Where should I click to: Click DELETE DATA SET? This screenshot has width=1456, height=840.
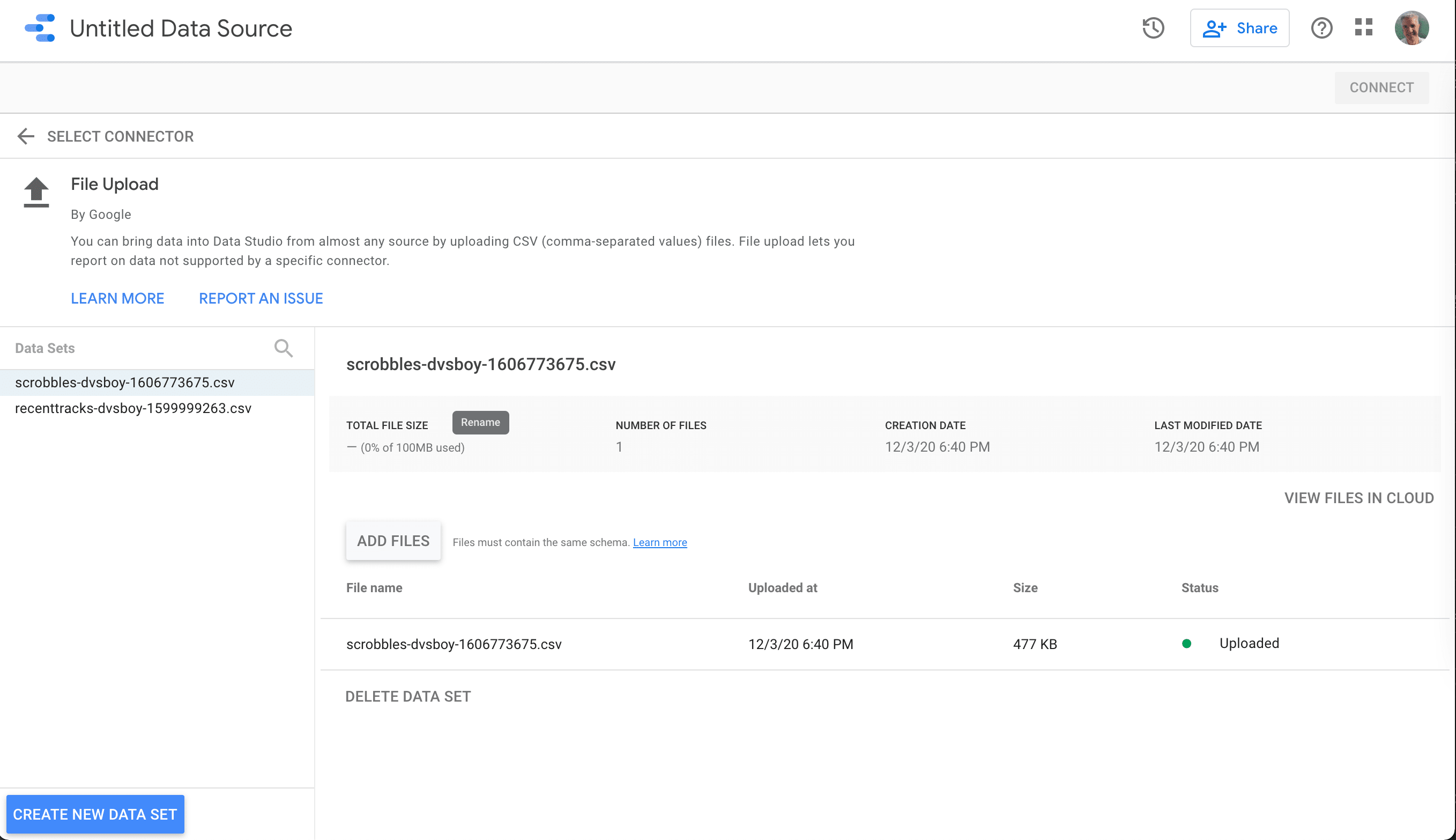pos(408,696)
